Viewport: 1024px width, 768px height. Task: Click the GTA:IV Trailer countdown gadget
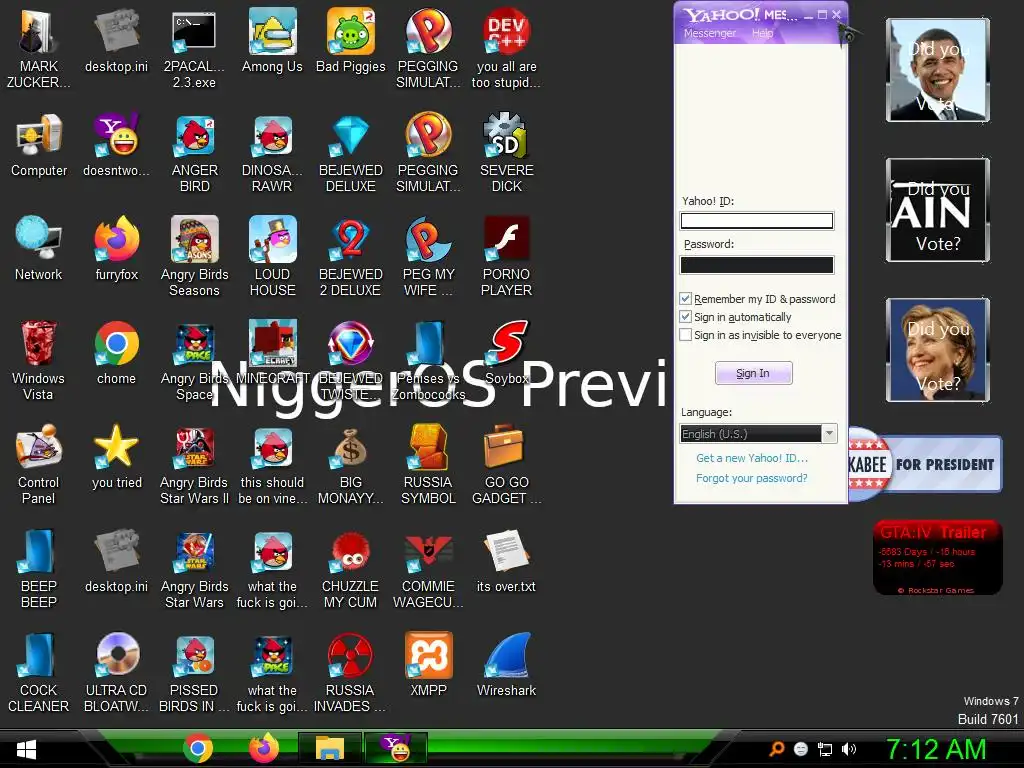pos(938,557)
